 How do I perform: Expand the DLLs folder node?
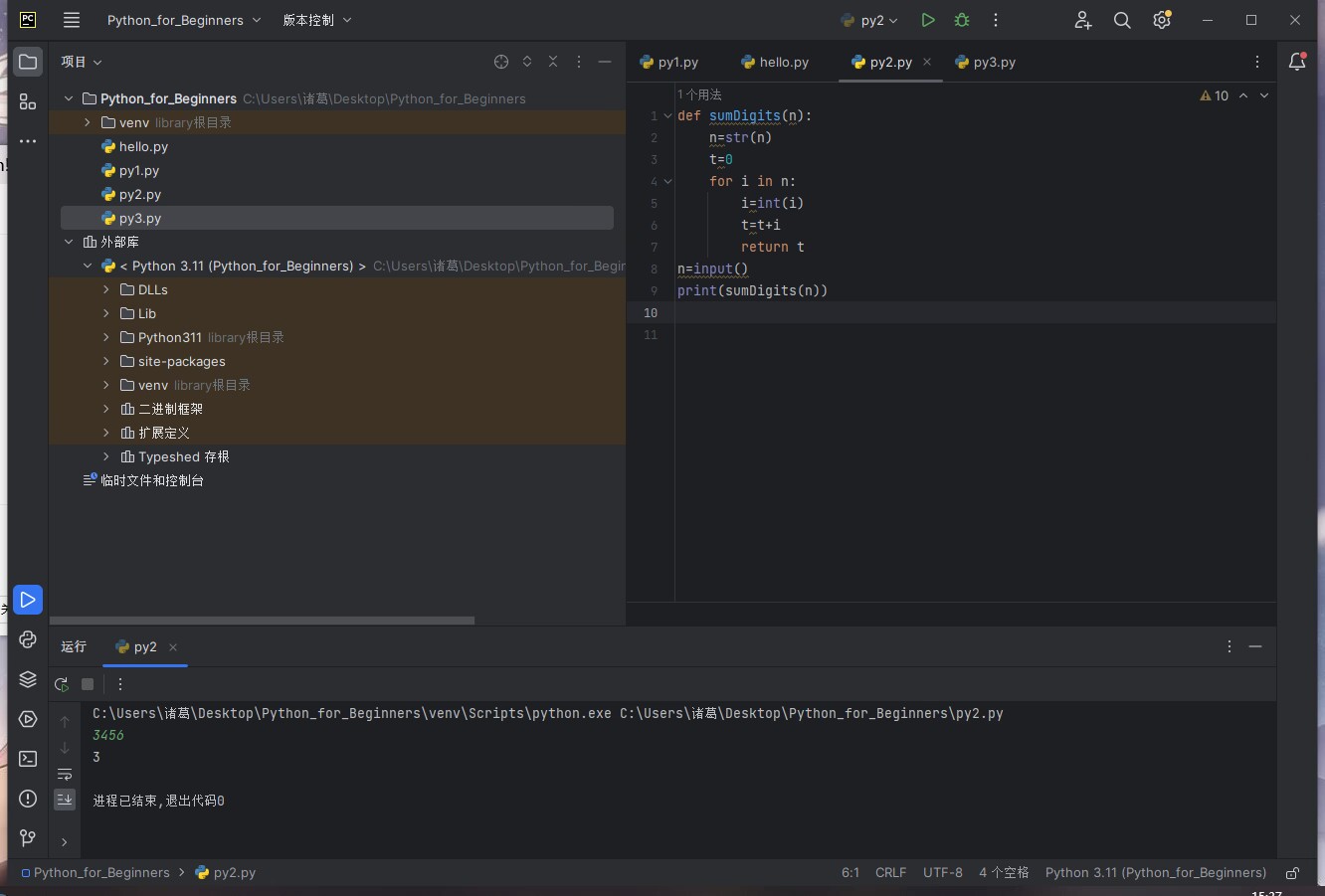click(106, 289)
